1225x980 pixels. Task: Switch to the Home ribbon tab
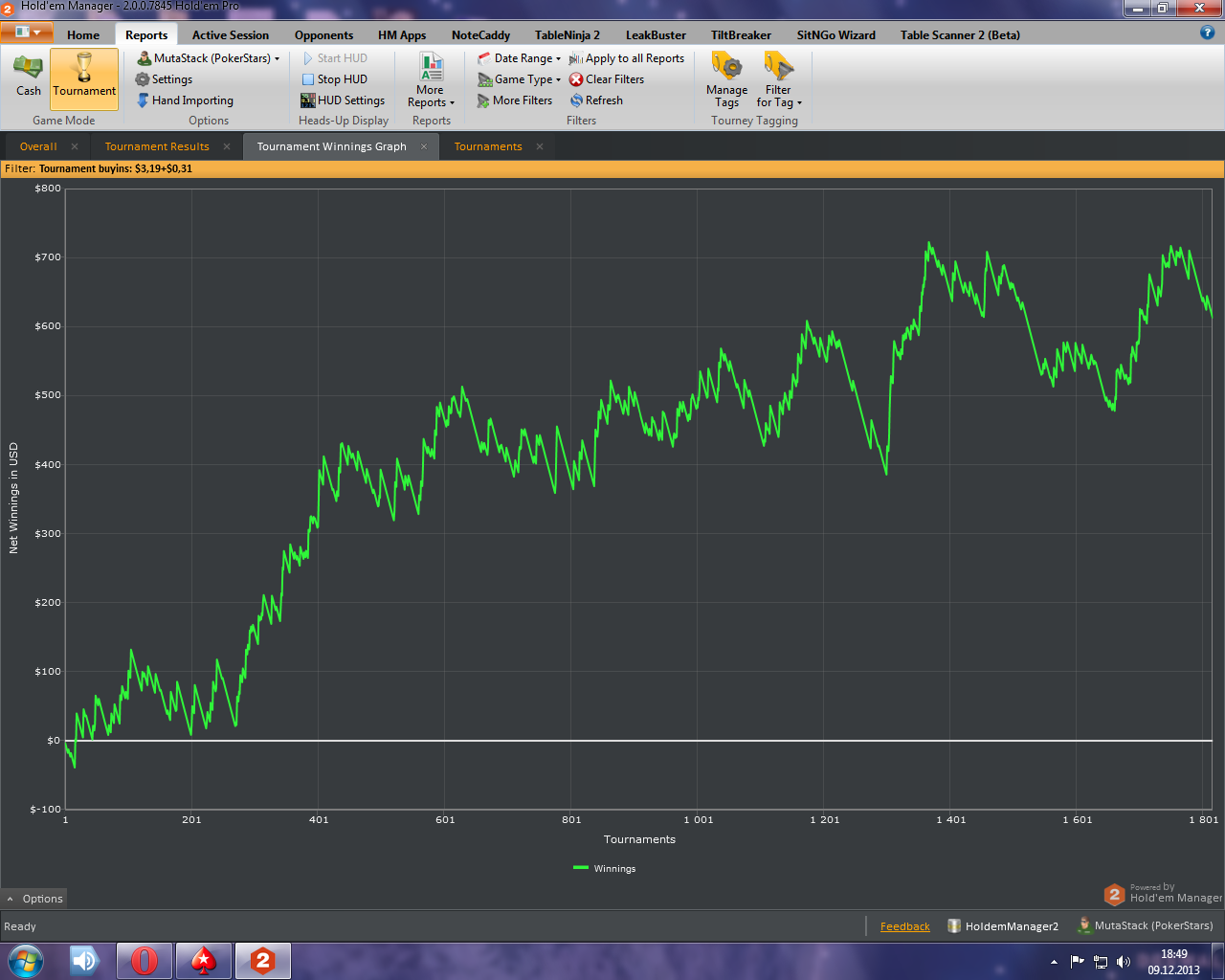[83, 35]
